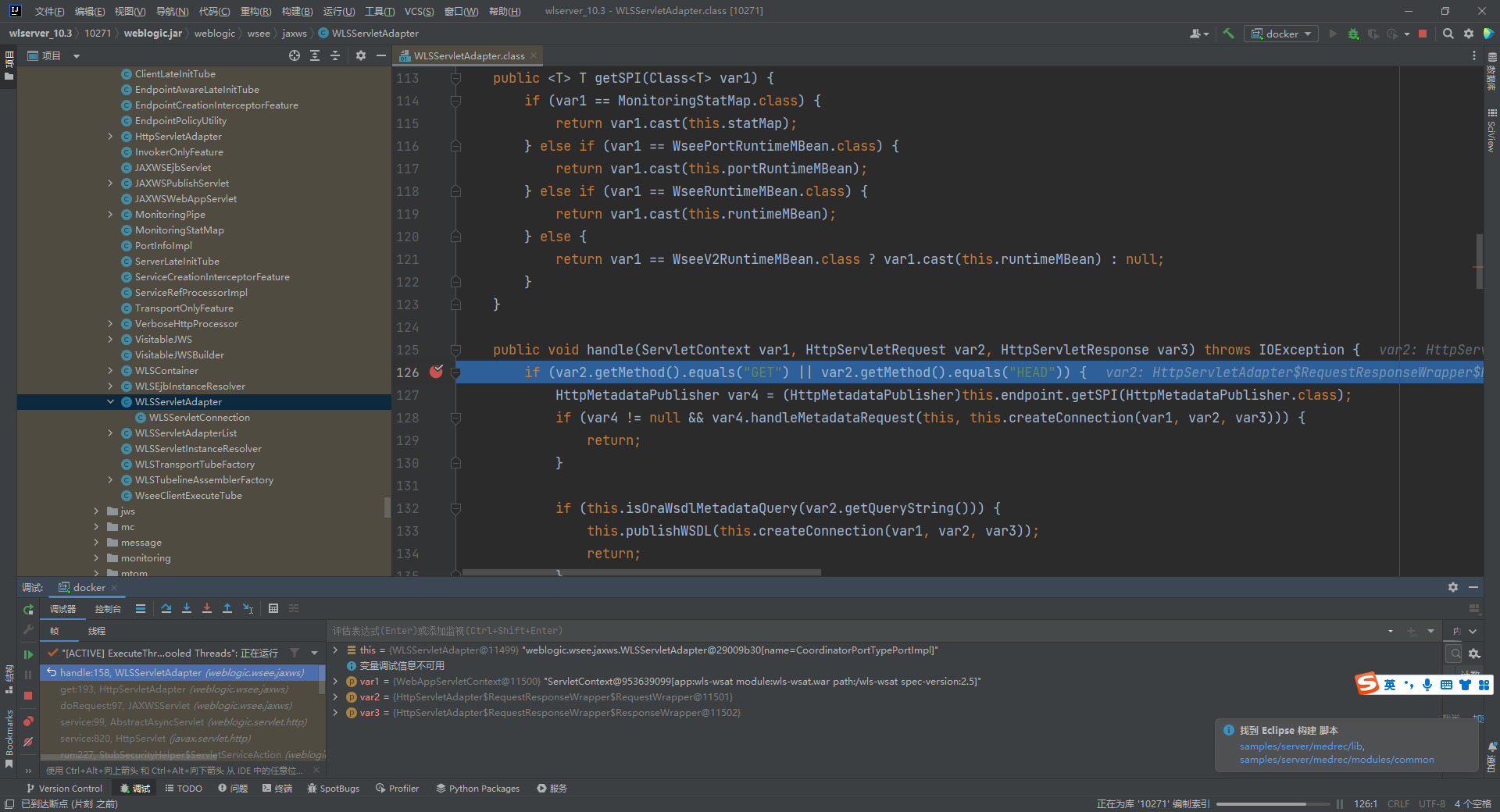The width and height of the screenshot is (1500, 812).
Task: Click Run to Cursor in debugger toolbar
Action: point(248,608)
